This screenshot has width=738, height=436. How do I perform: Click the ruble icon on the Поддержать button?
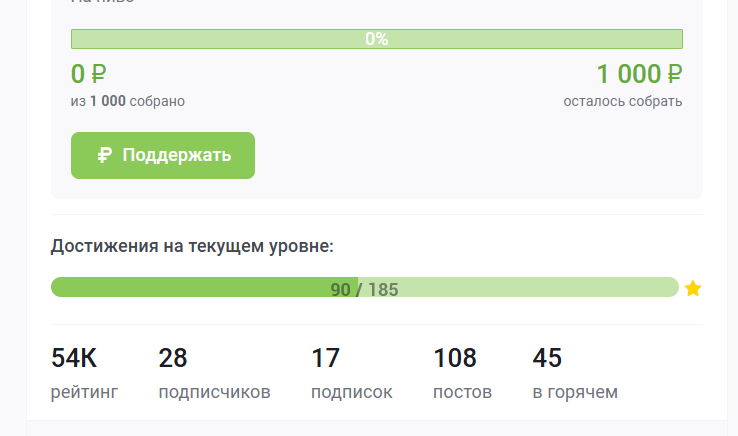click(104, 155)
